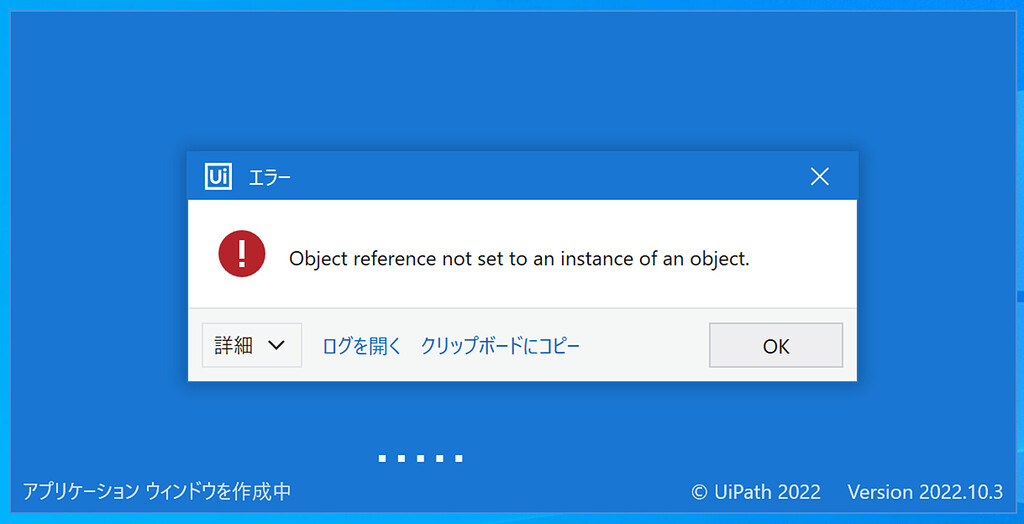Click the chevron arrow beside 詳細
Viewport: 1024px width, 524px height.
(277, 345)
